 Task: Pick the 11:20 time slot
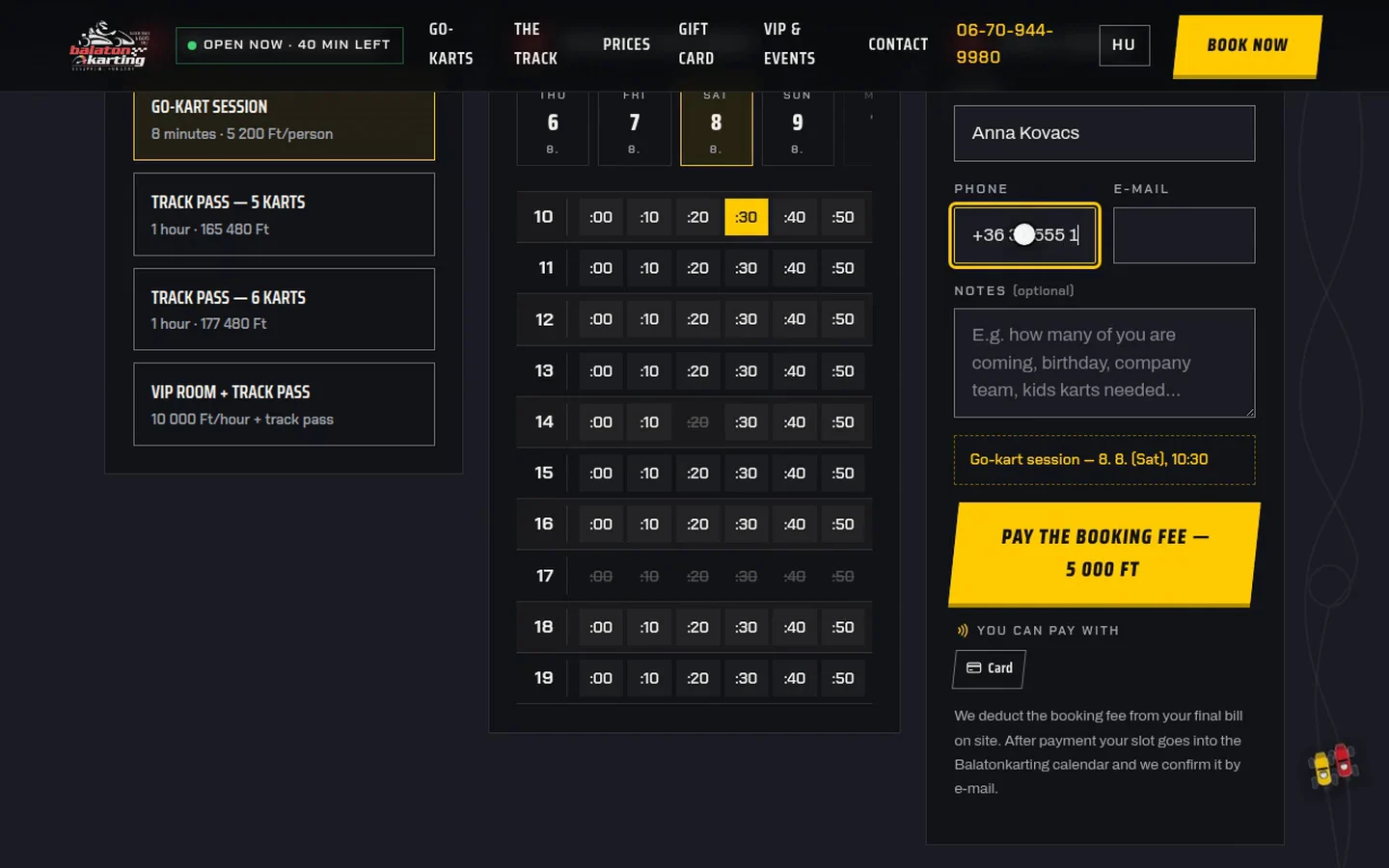(x=697, y=268)
